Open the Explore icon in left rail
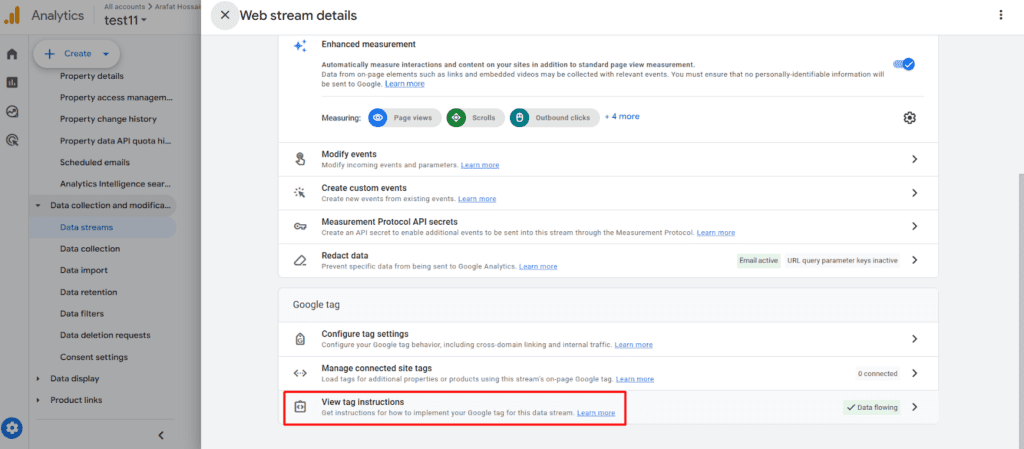Image resolution: width=1024 pixels, height=449 pixels. [12, 112]
